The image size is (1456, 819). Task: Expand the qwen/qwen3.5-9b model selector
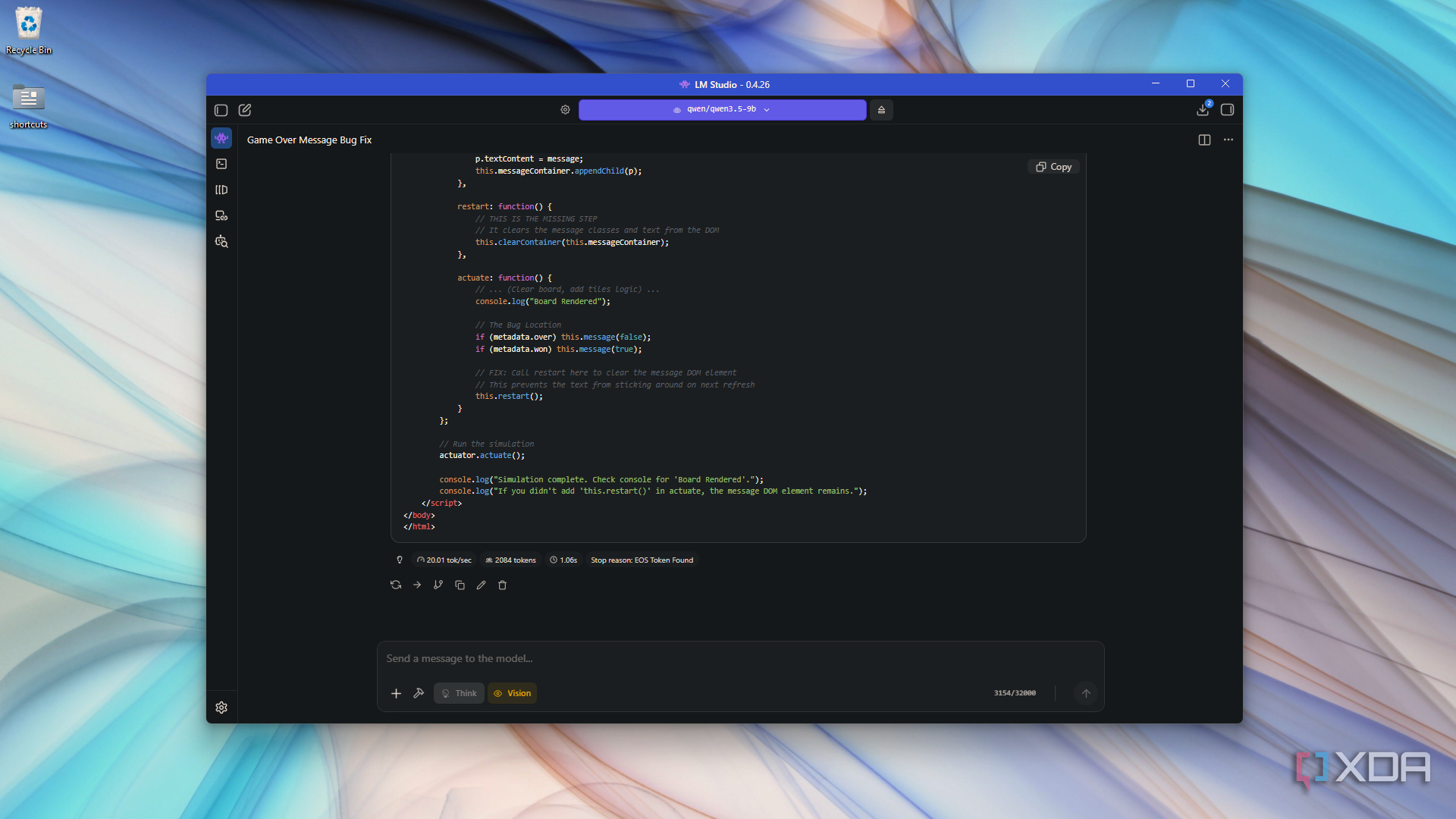point(722,110)
